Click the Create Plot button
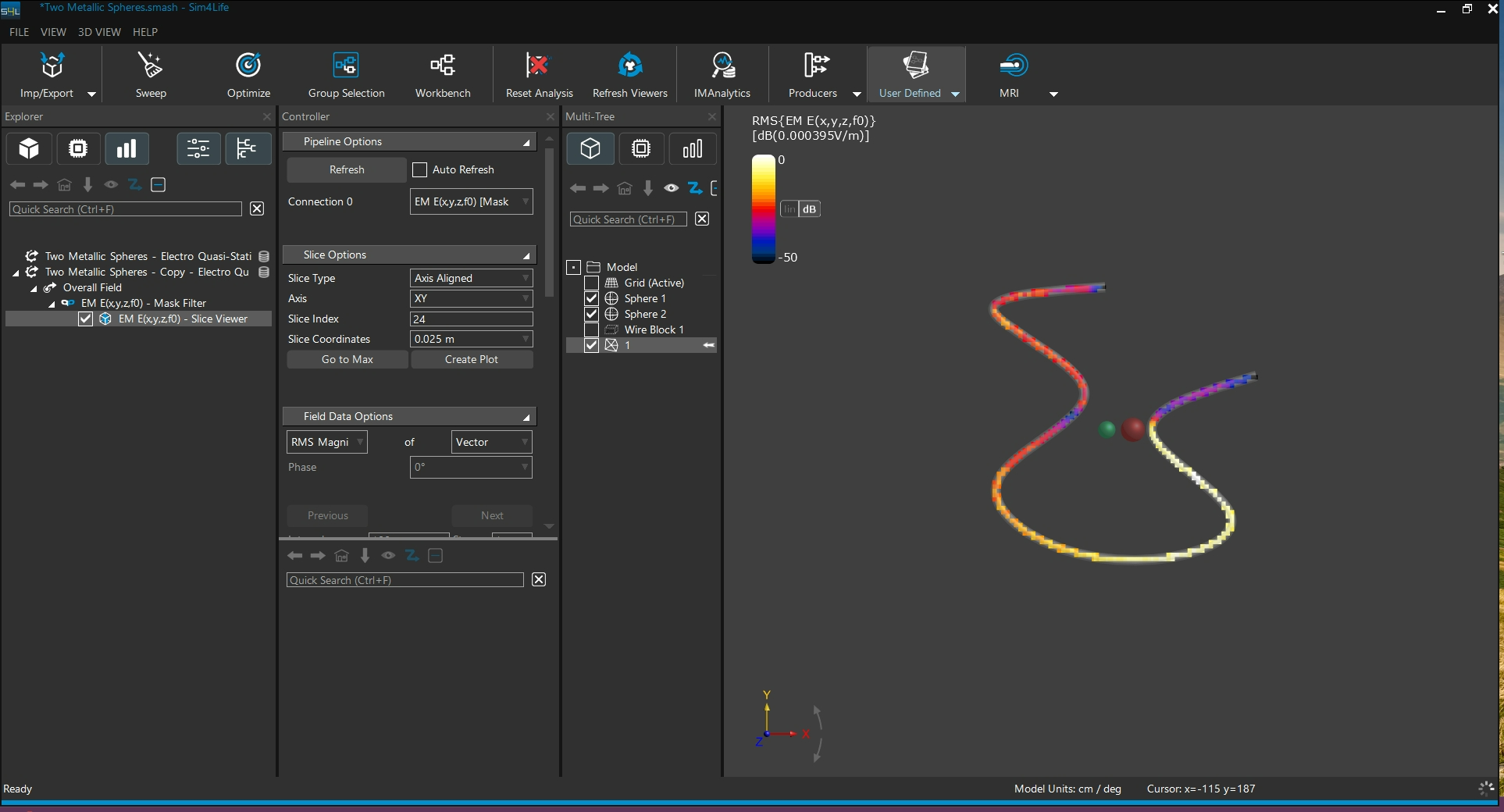 [x=472, y=359]
